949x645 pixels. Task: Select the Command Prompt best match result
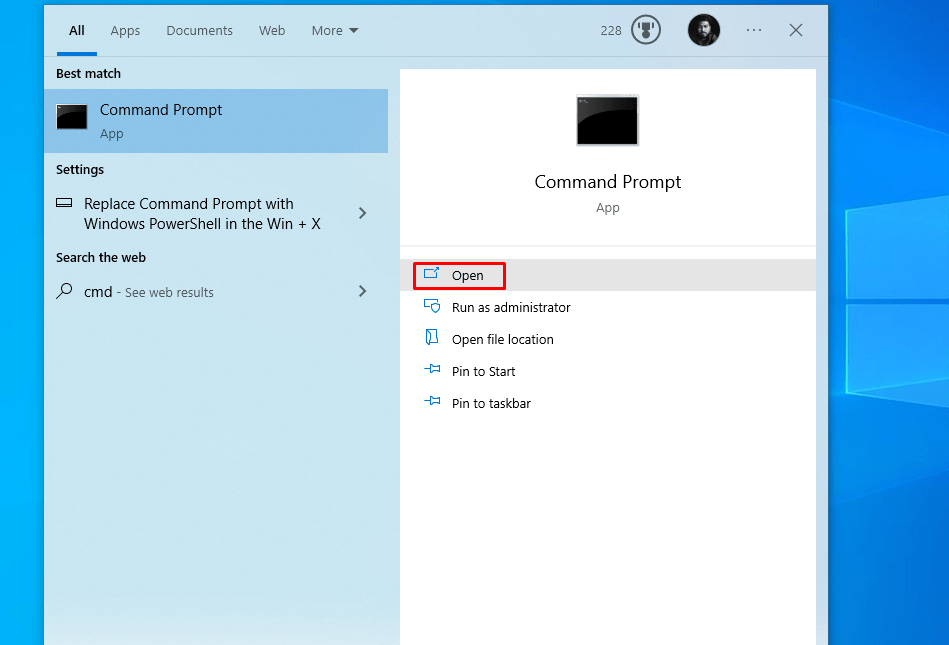[x=216, y=121]
